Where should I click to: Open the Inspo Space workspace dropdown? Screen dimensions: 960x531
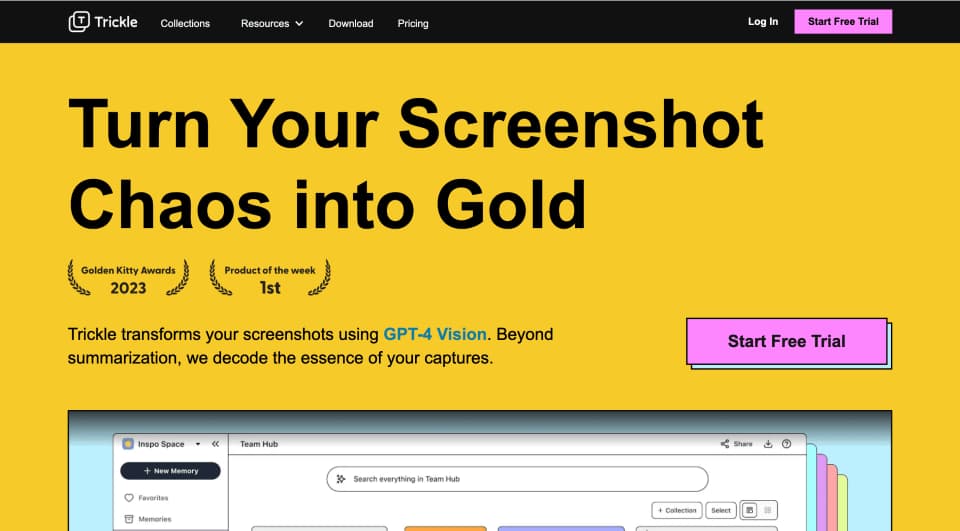[198, 444]
